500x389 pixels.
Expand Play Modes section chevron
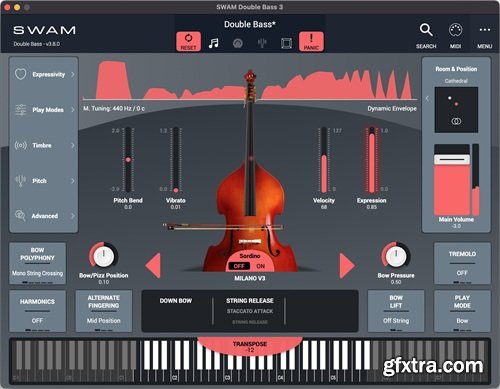[x=73, y=110]
